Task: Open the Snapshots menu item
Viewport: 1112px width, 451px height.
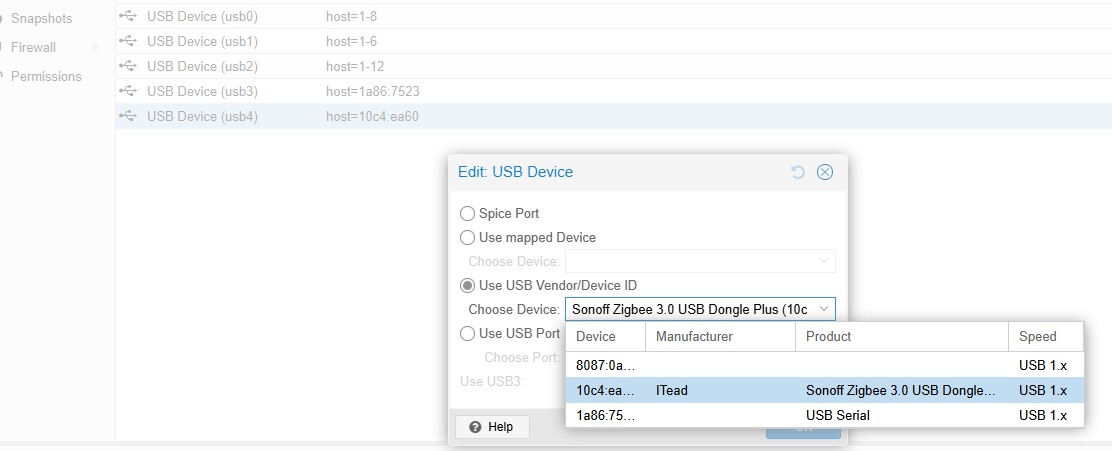Action: tap(41, 18)
